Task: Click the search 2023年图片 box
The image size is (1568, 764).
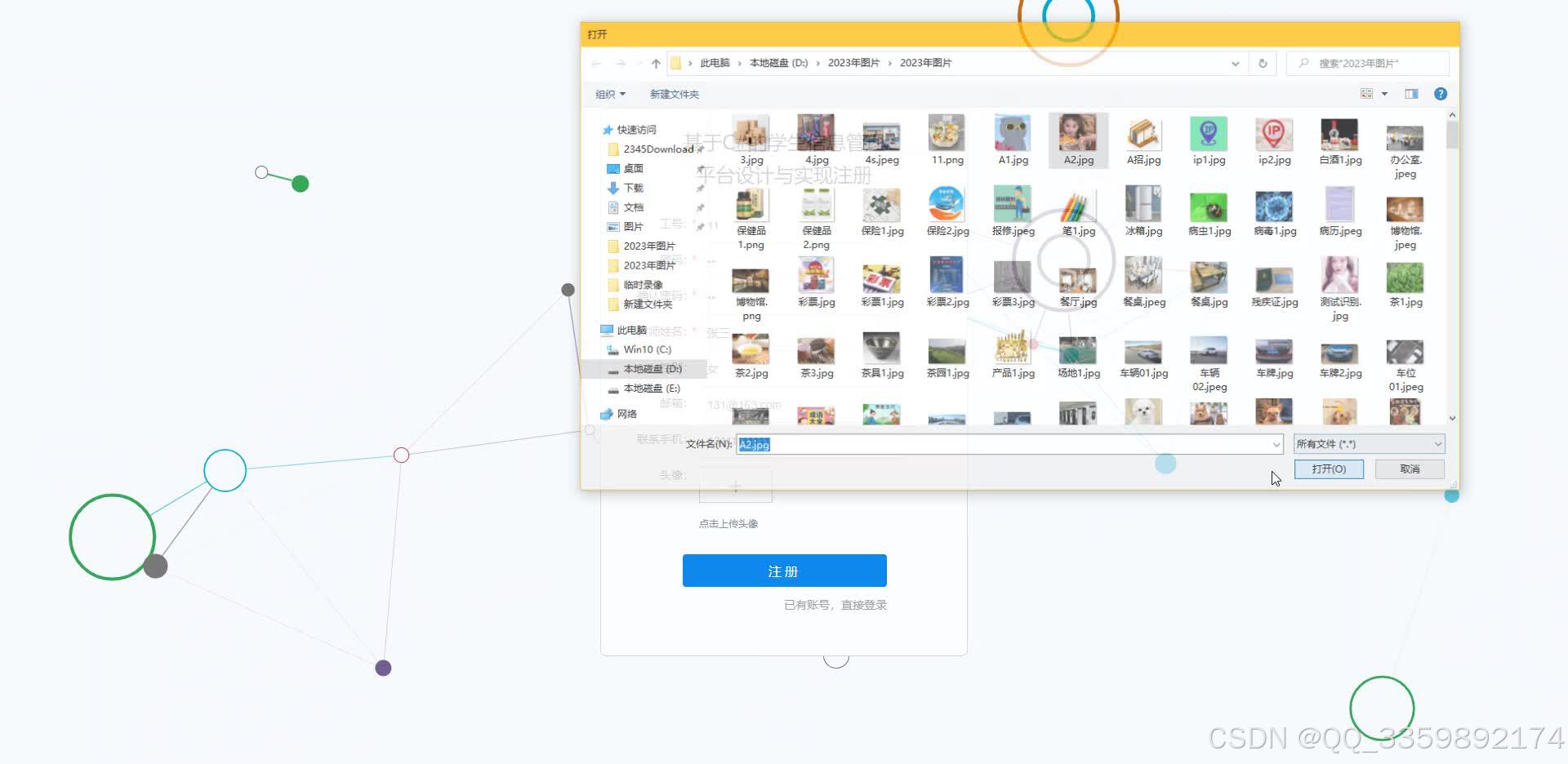Action: 1368,64
